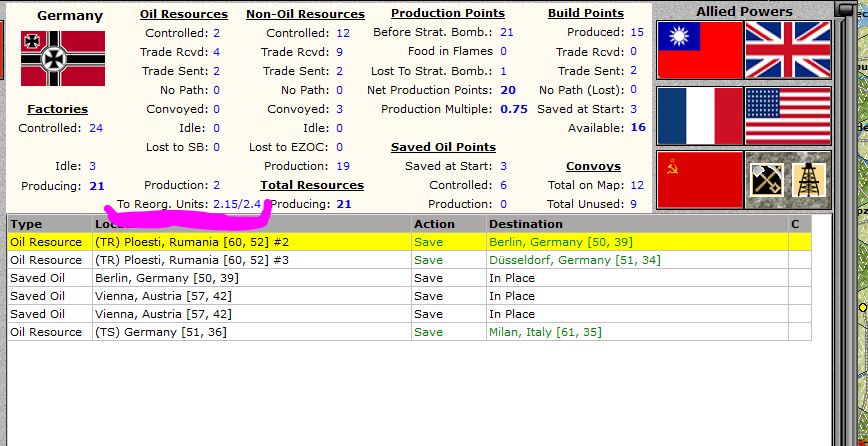Select the Ploesti, Rumania #2 oil row
Screen dimensions: 868x446
click(409, 242)
